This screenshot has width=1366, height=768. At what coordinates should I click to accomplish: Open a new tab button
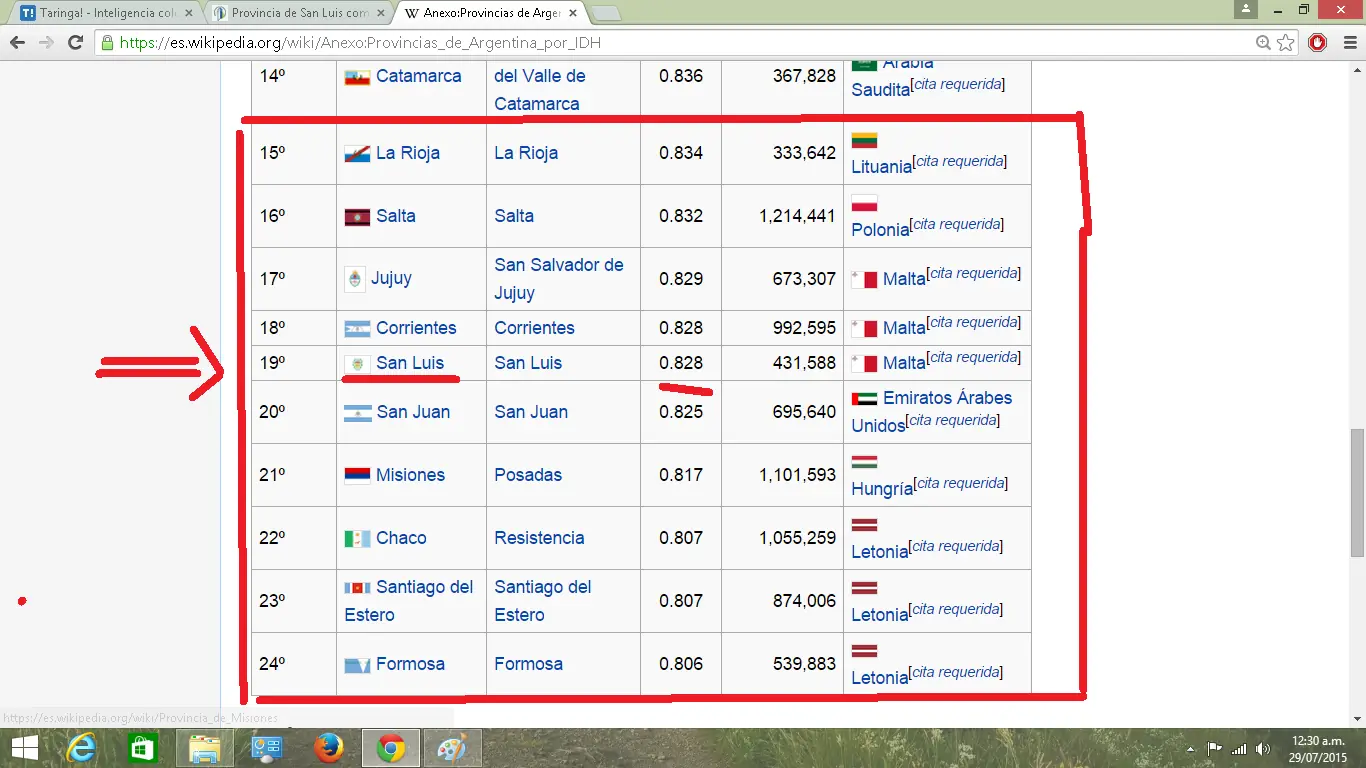[606, 13]
